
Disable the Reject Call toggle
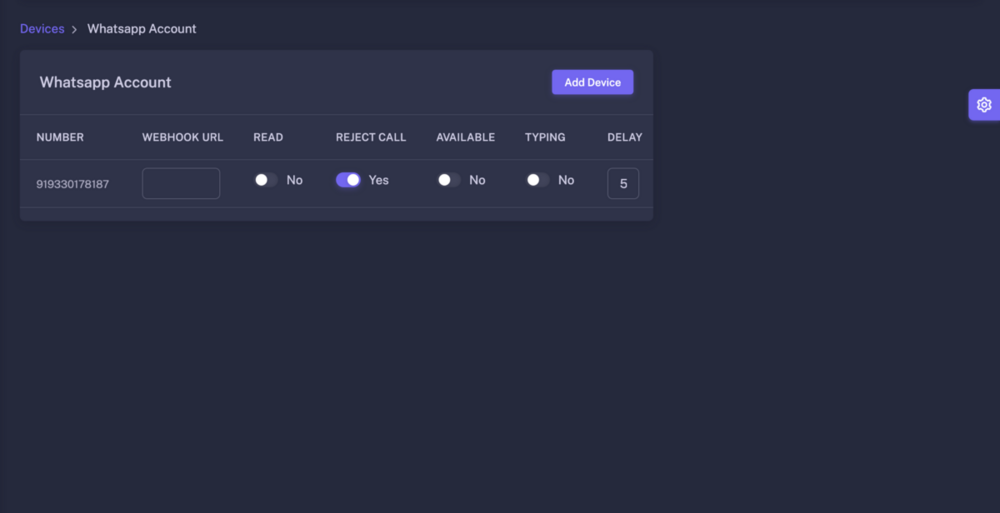348,180
